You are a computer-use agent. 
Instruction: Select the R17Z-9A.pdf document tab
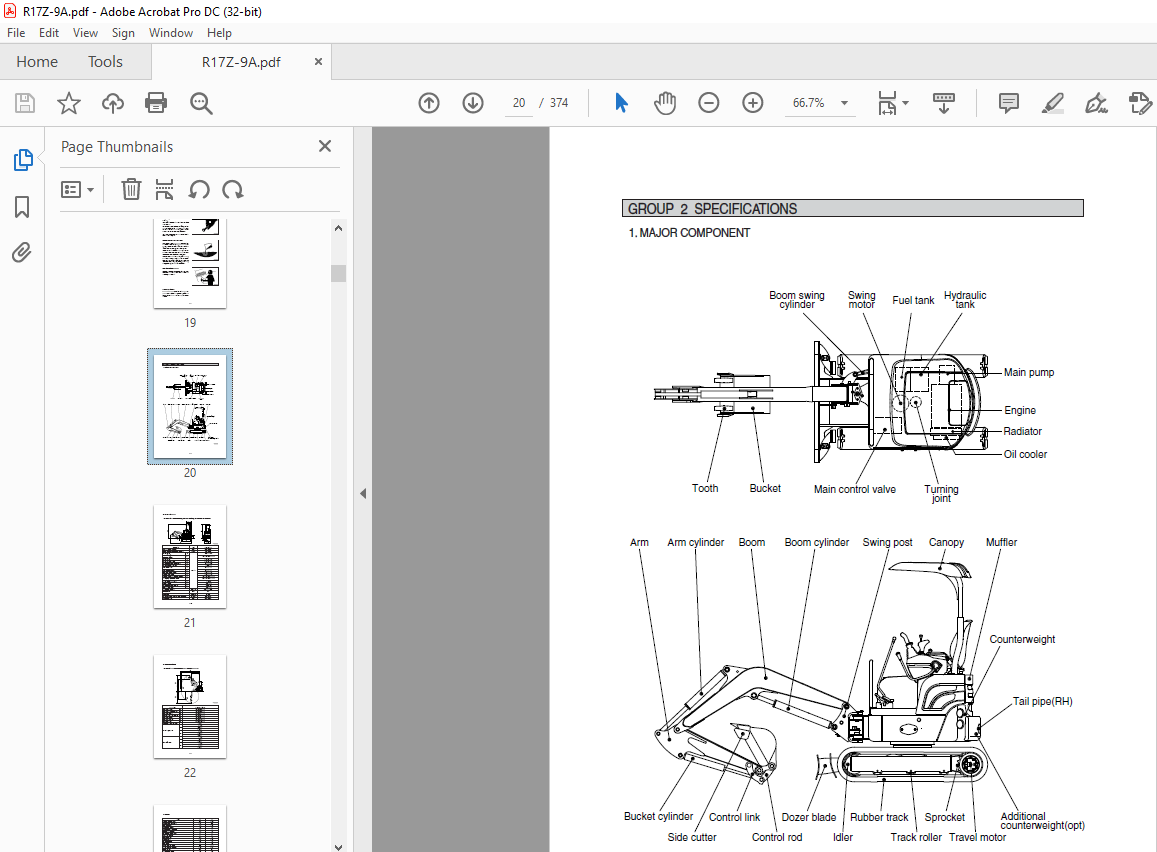(241, 62)
